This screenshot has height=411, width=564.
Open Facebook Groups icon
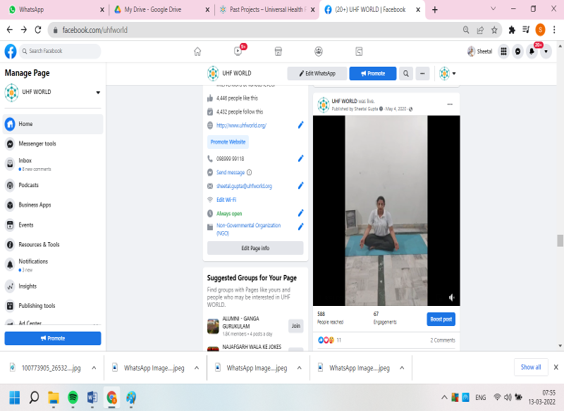tap(318, 51)
